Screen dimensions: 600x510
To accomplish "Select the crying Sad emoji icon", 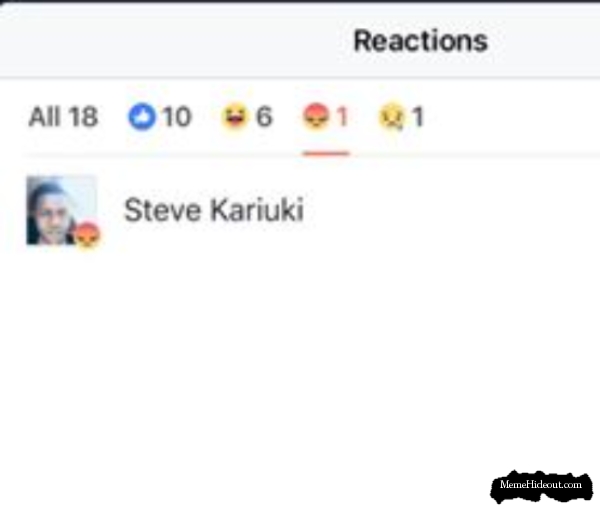I will click(x=391, y=117).
